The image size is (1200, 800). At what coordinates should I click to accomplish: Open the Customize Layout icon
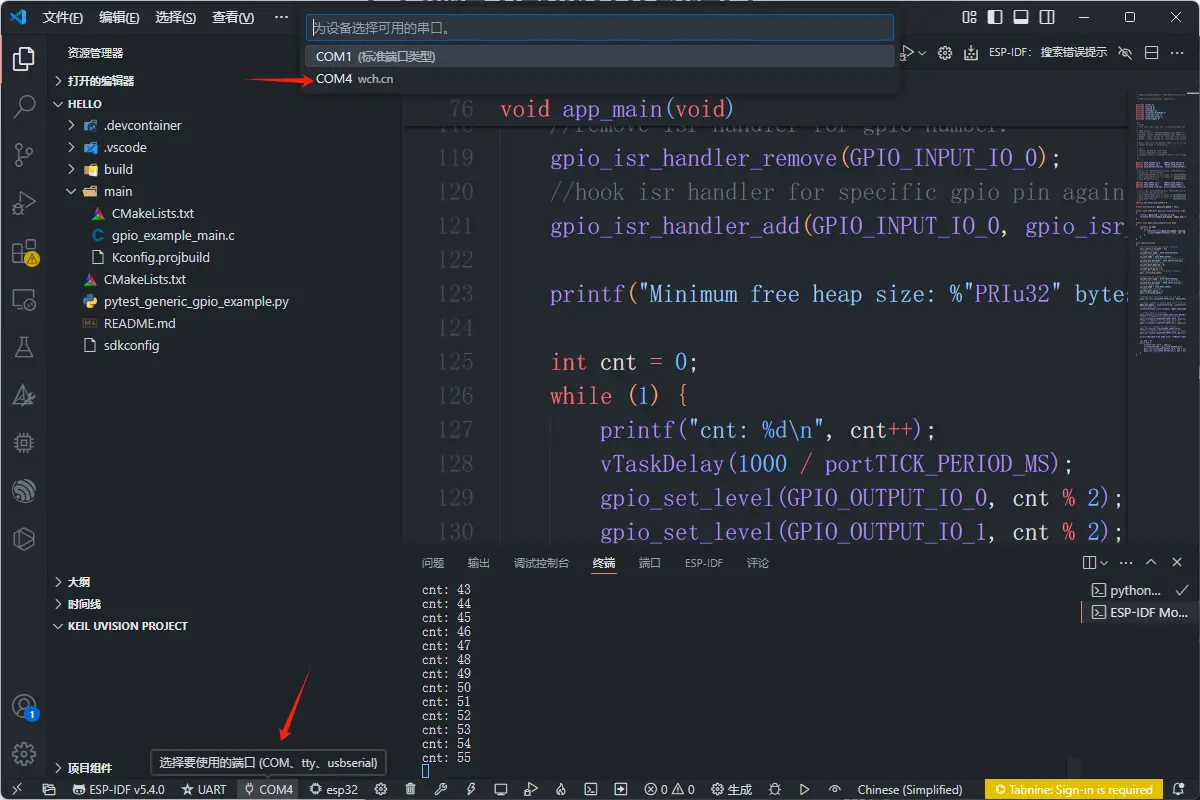coord(969,17)
